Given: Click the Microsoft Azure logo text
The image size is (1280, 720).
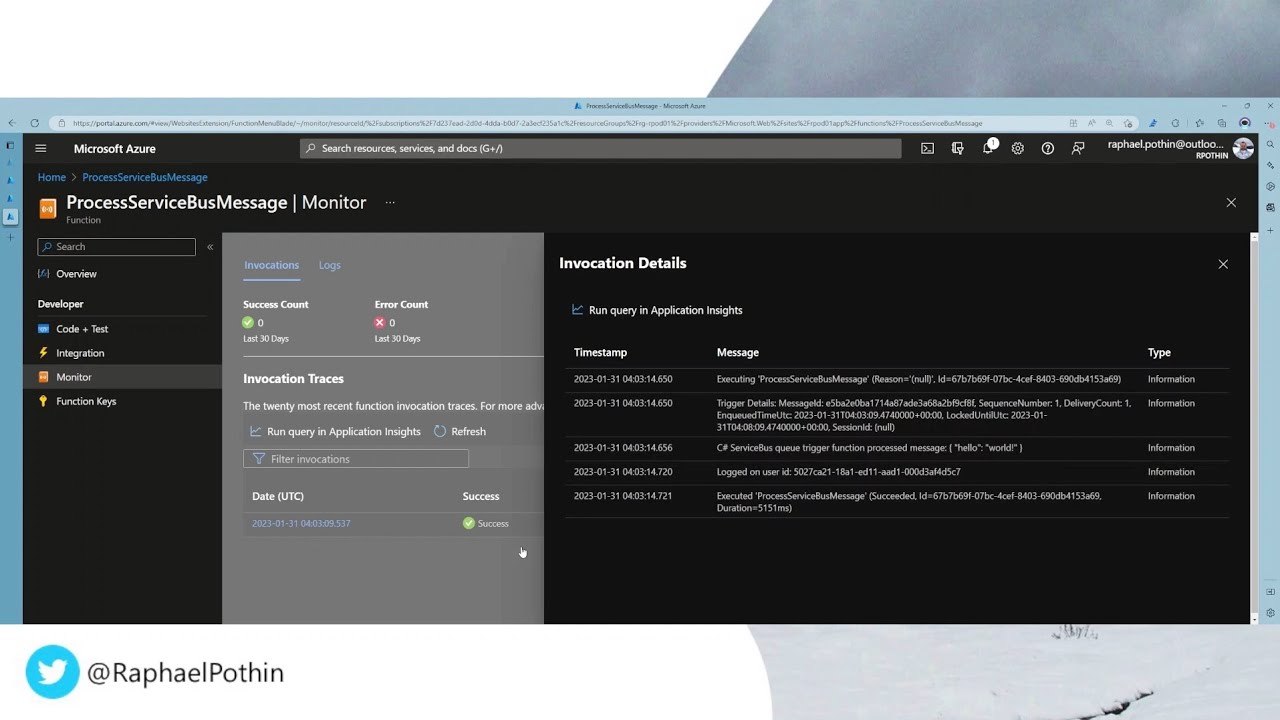Looking at the screenshot, I should [114, 148].
